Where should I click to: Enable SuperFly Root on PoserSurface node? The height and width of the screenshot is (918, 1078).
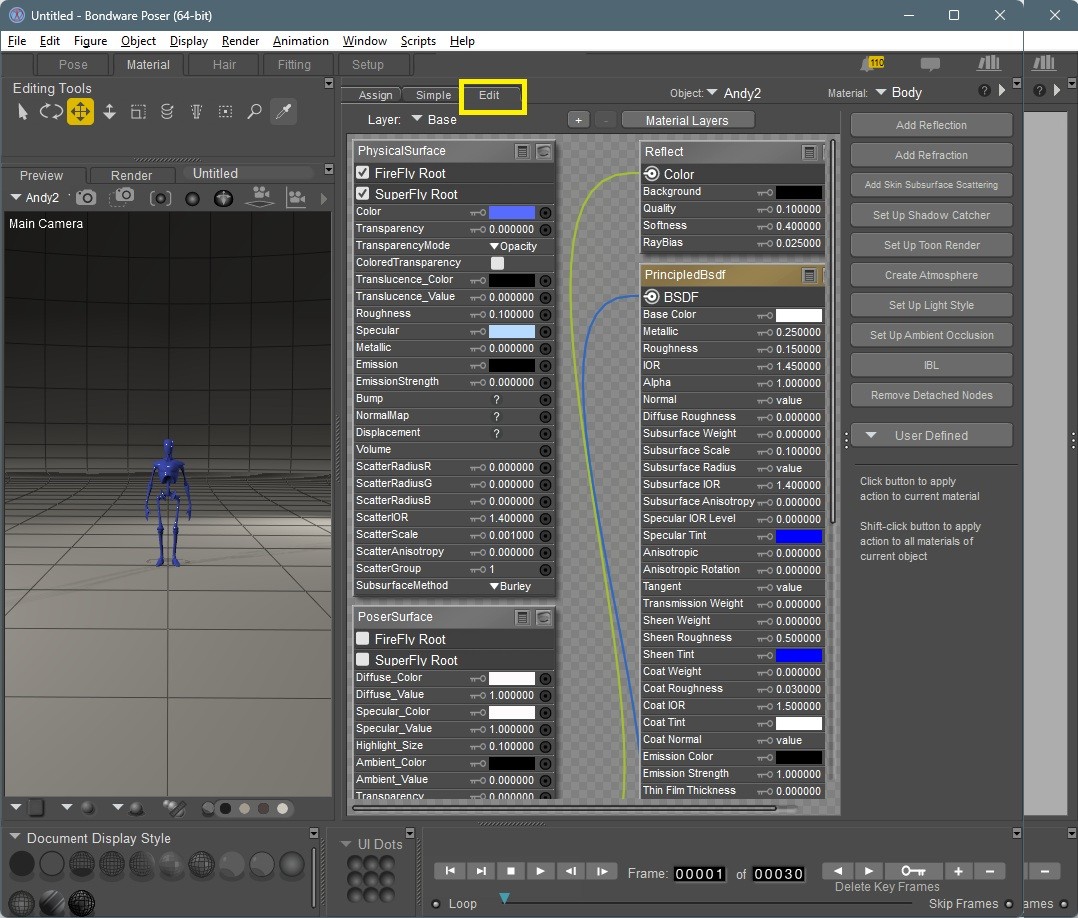pos(363,660)
